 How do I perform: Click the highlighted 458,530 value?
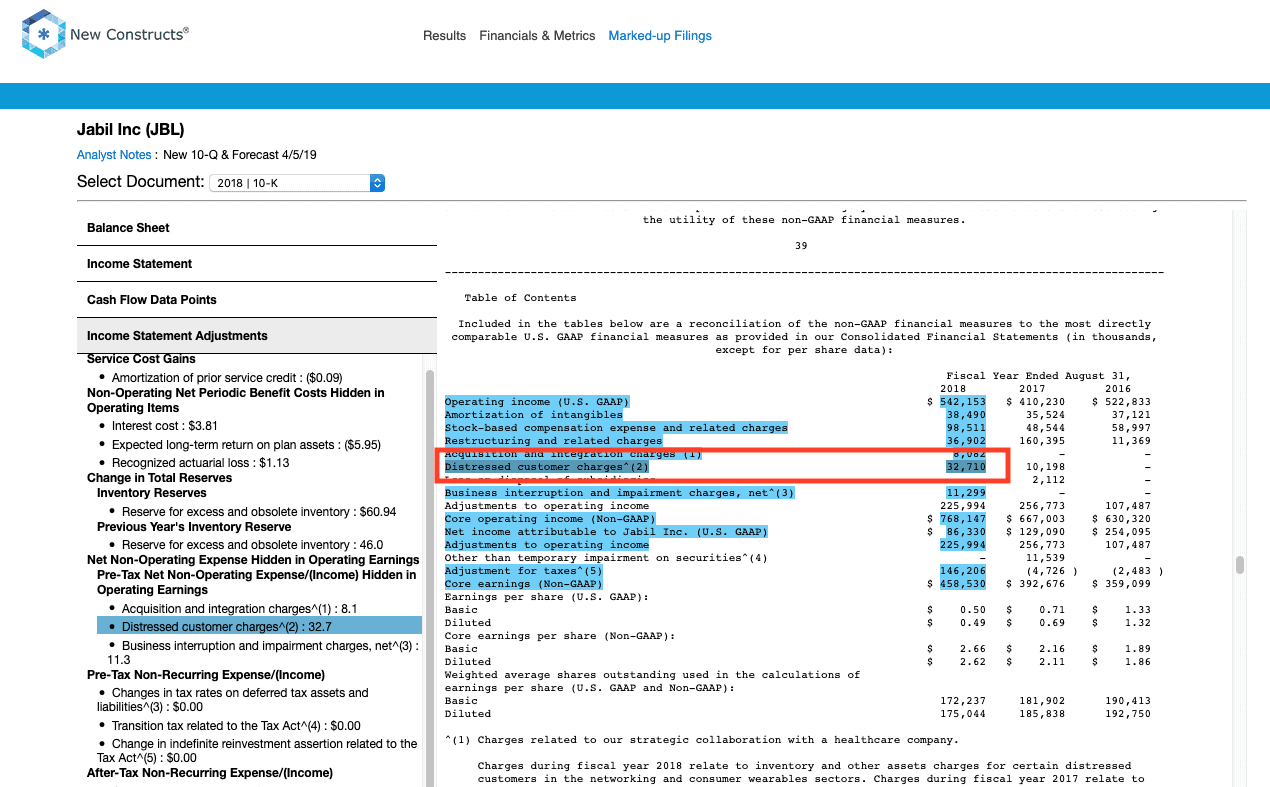(x=963, y=584)
